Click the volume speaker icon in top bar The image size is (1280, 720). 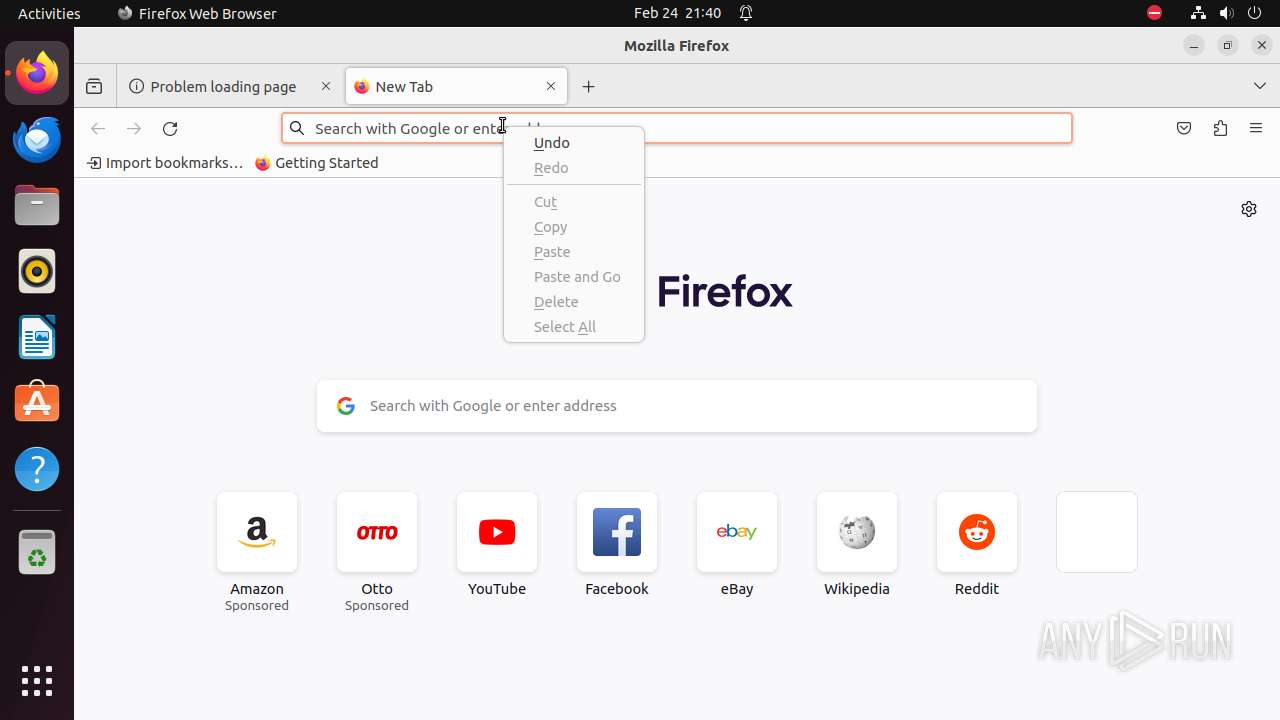pyautogui.click(x=1227, y=13)
